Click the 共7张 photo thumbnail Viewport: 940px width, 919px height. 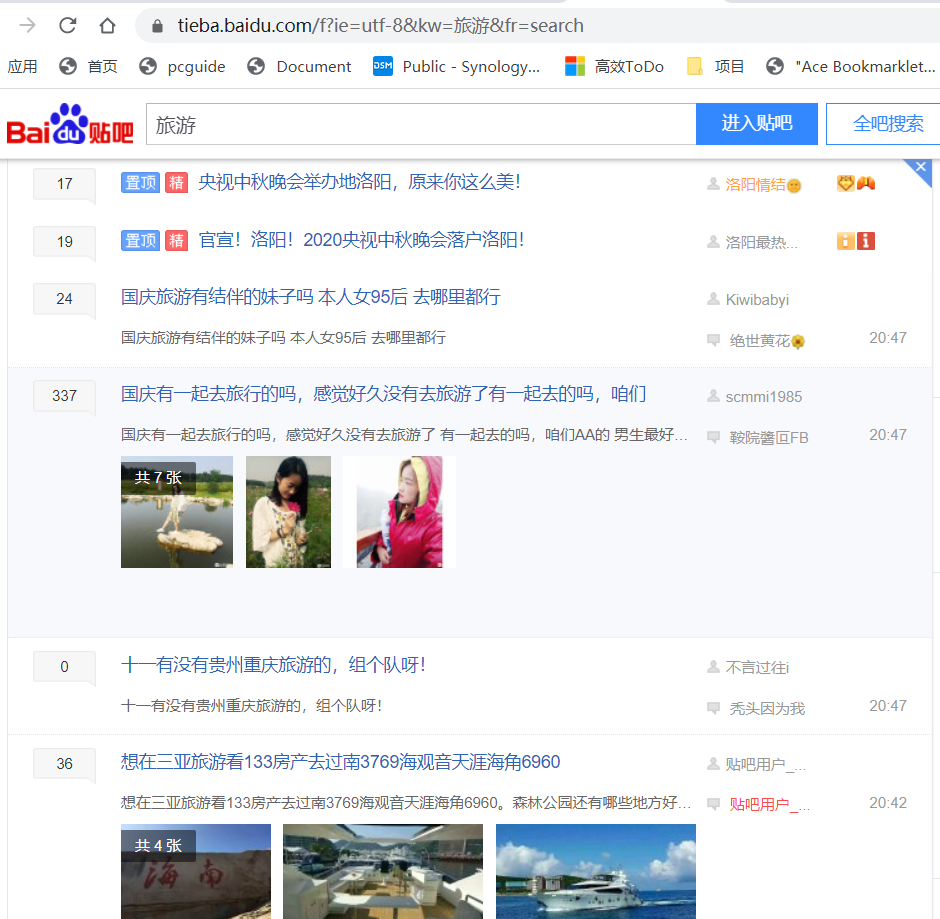tap(177, 511)
